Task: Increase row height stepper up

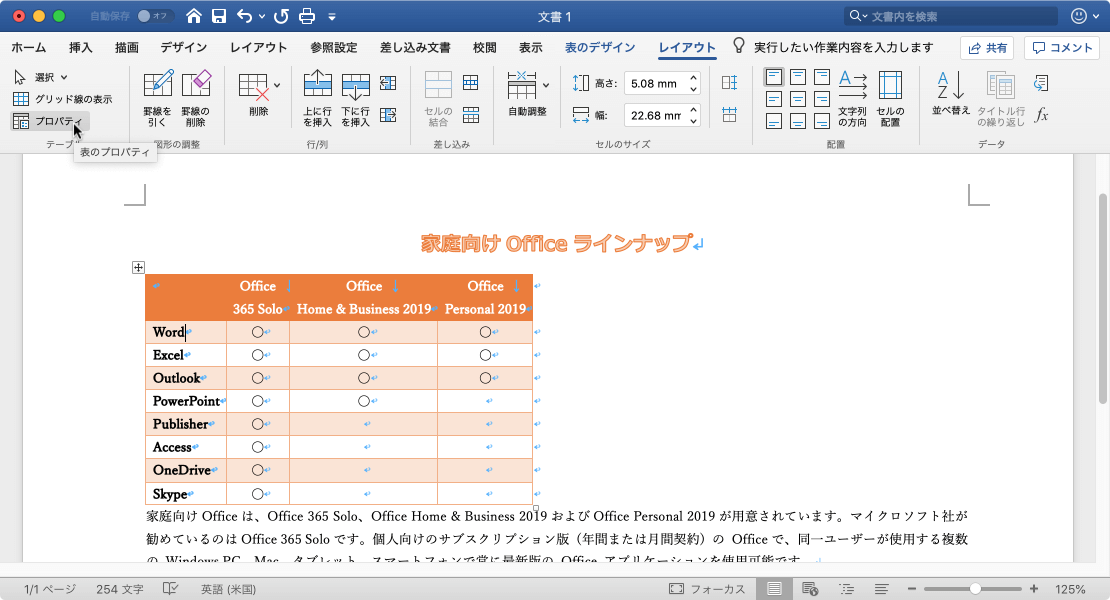Action: 694,78
